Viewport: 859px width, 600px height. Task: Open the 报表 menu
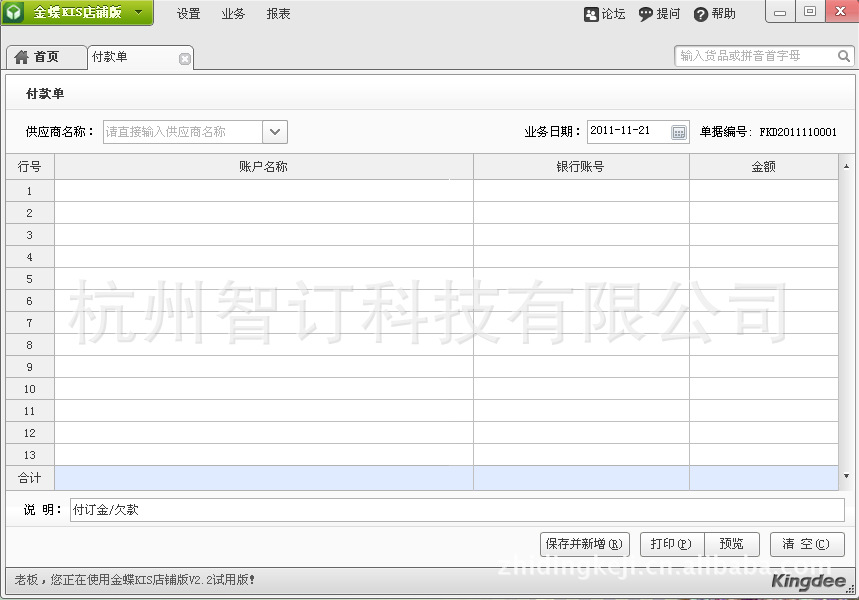279,14
